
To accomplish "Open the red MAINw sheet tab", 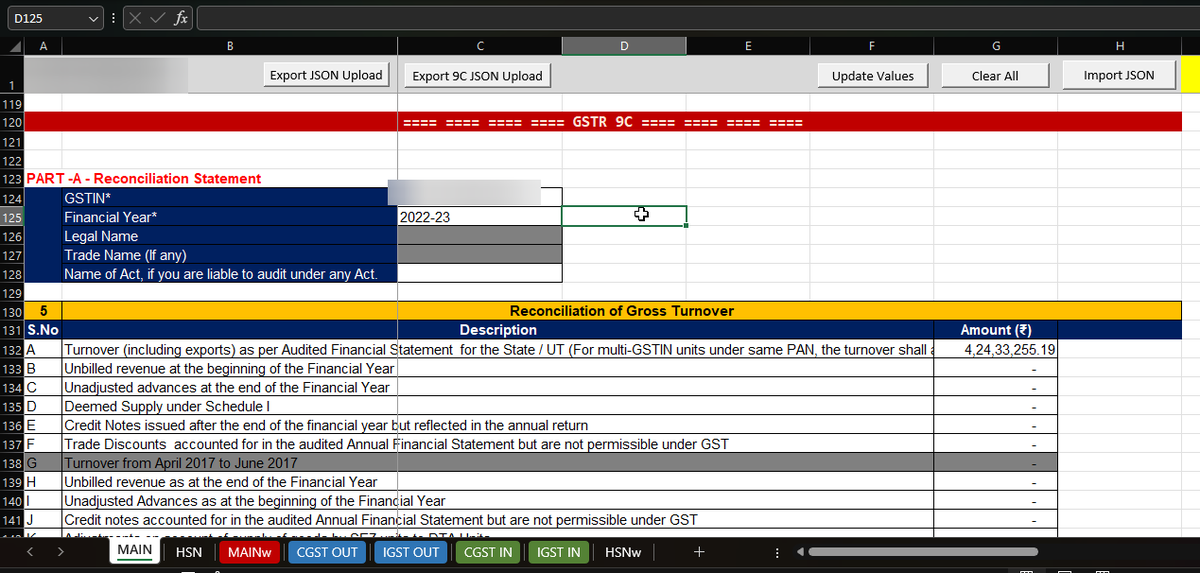I will point(250,552).
